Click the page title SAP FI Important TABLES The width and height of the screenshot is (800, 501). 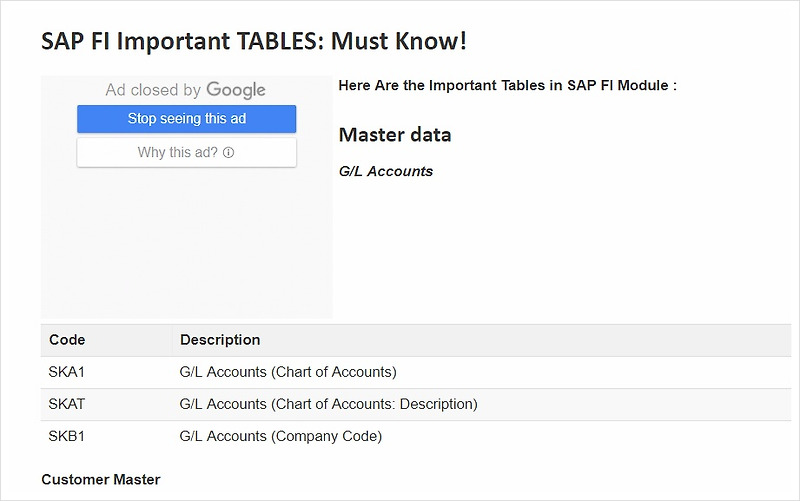tap(254, 41)
